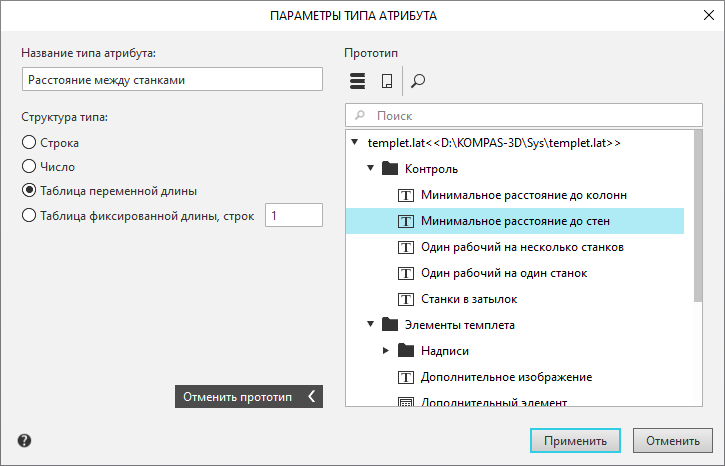Collapse the templet.lat root node

(355, 143)
